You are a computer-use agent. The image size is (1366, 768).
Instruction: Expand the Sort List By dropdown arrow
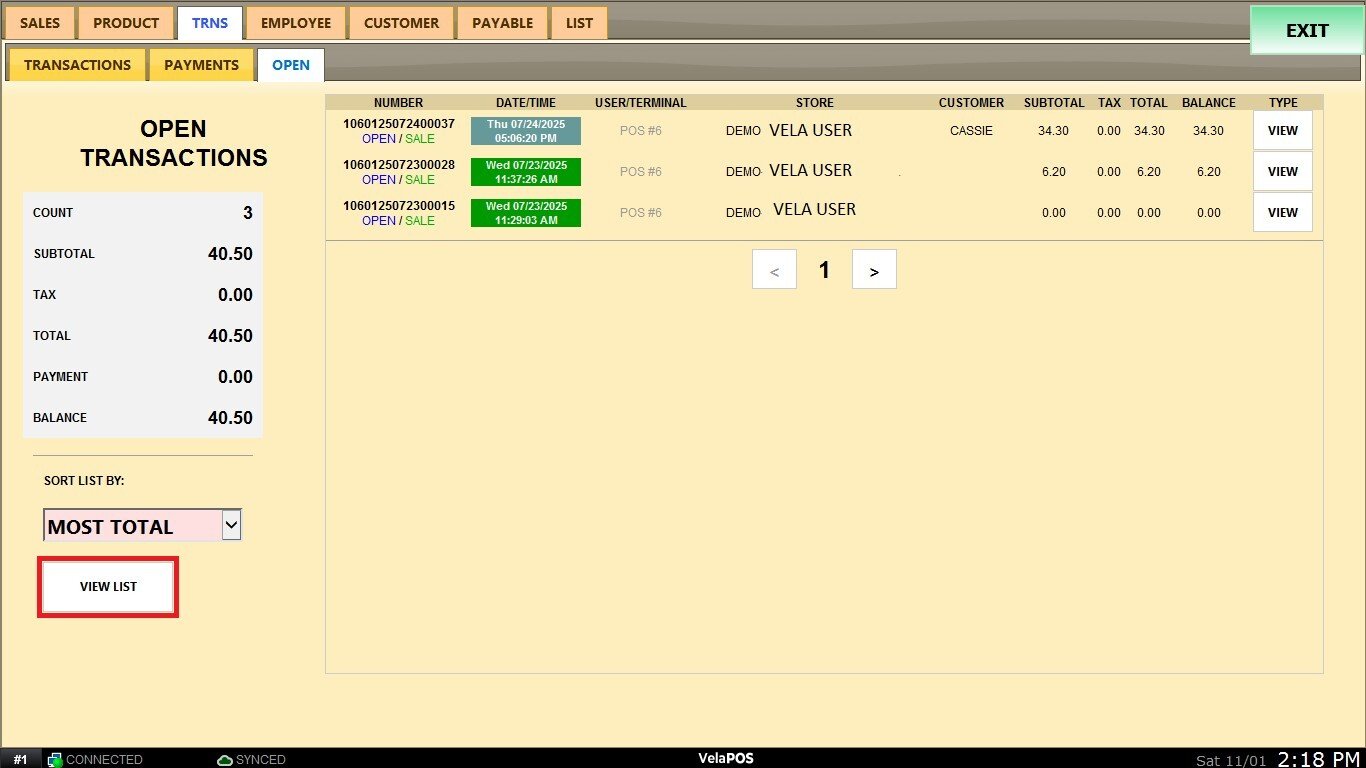231,525
